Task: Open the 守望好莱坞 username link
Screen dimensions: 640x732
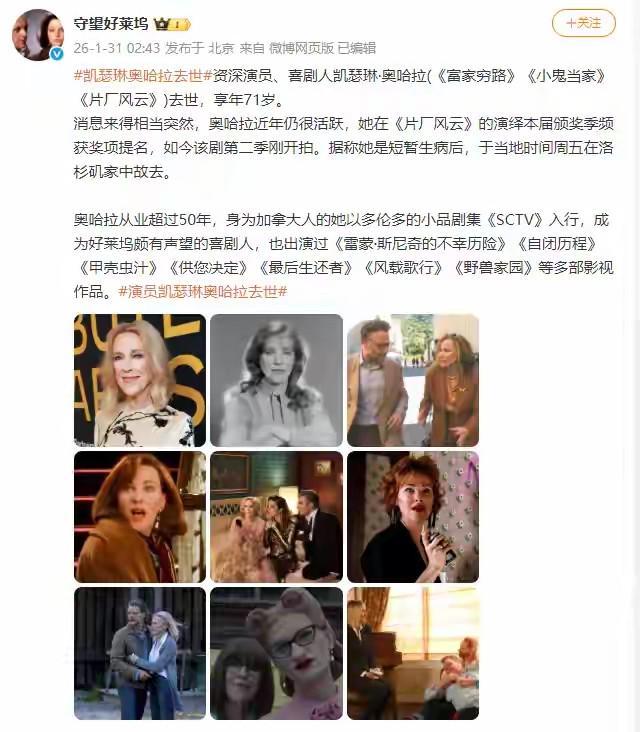Action: [111, 23]
